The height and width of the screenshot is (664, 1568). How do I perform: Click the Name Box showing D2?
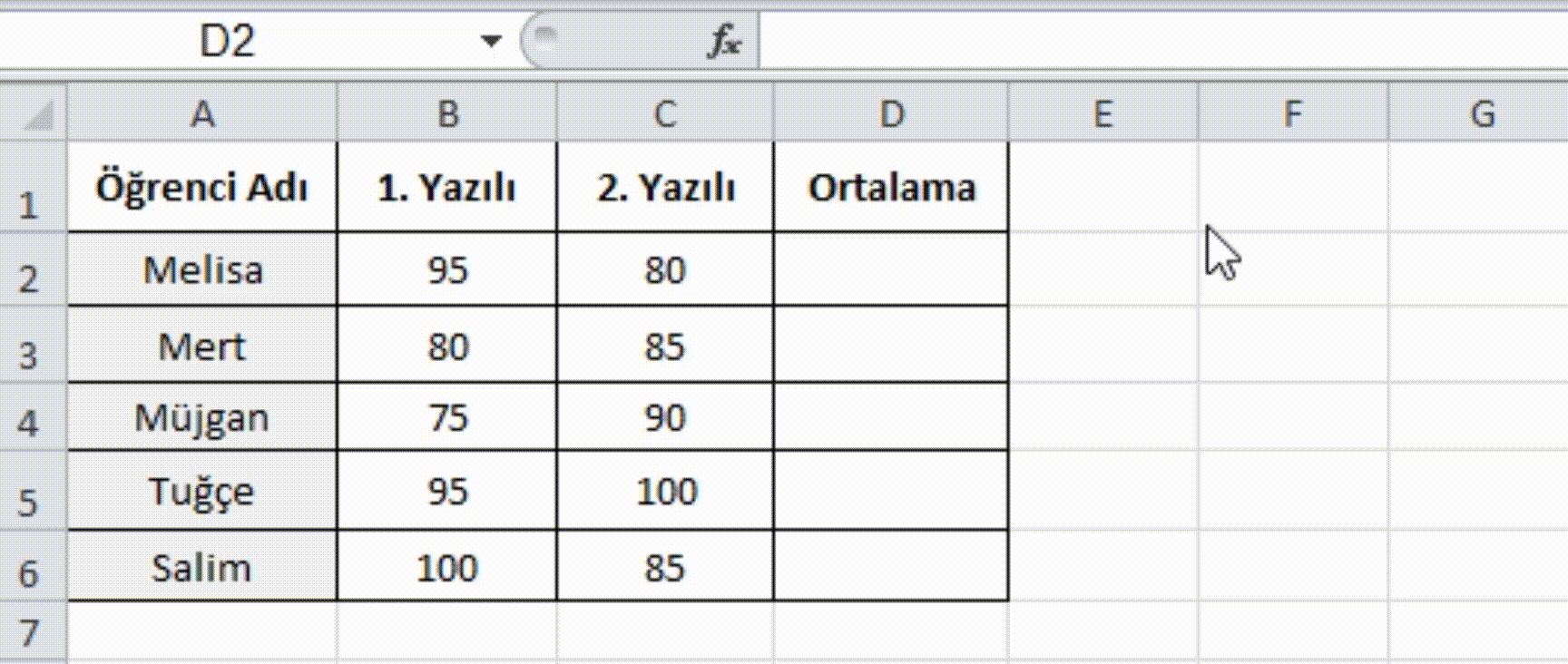tap(227, 41)
